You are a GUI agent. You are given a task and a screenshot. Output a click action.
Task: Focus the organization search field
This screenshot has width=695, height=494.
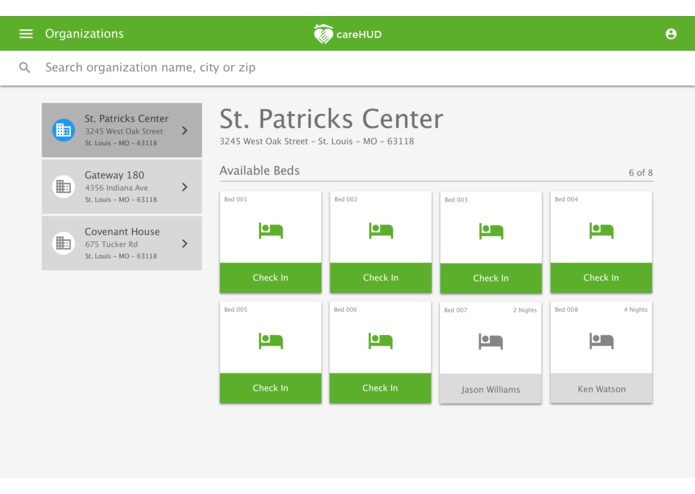348,68
